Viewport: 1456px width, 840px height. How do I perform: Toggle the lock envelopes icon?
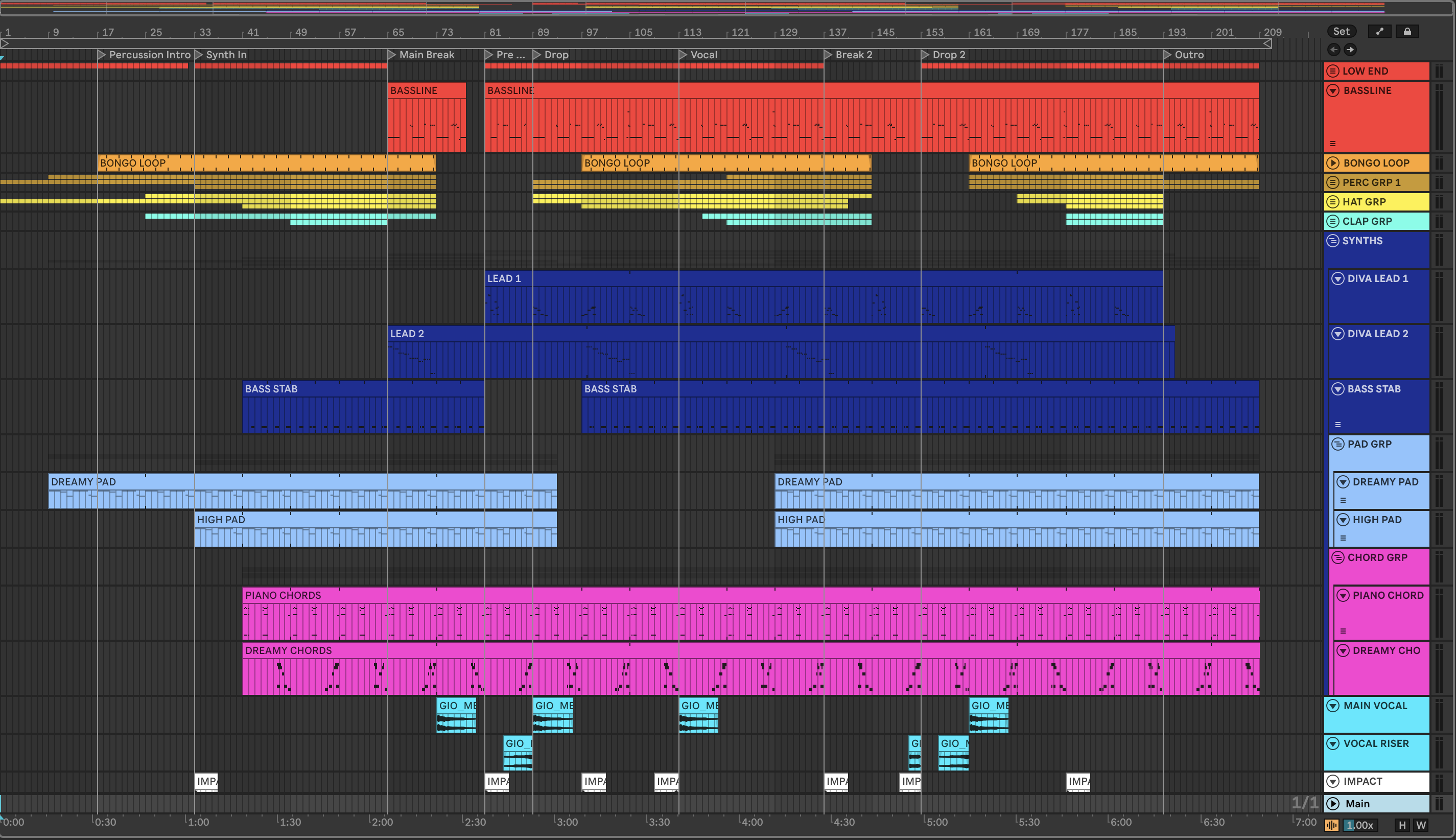tap(1407, 31)
